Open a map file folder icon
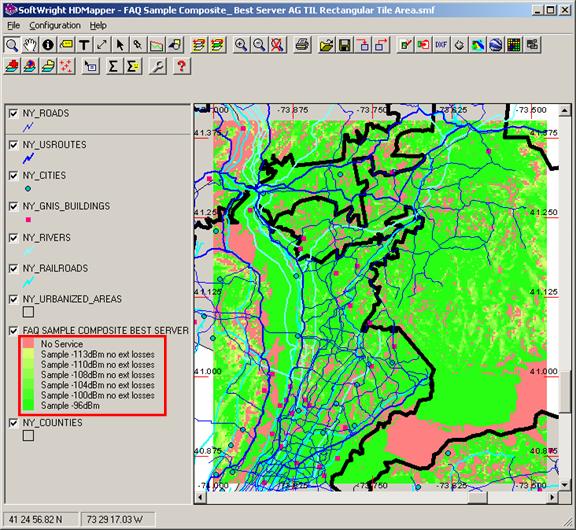The image size is (576, 530). [x=326, y=45]
